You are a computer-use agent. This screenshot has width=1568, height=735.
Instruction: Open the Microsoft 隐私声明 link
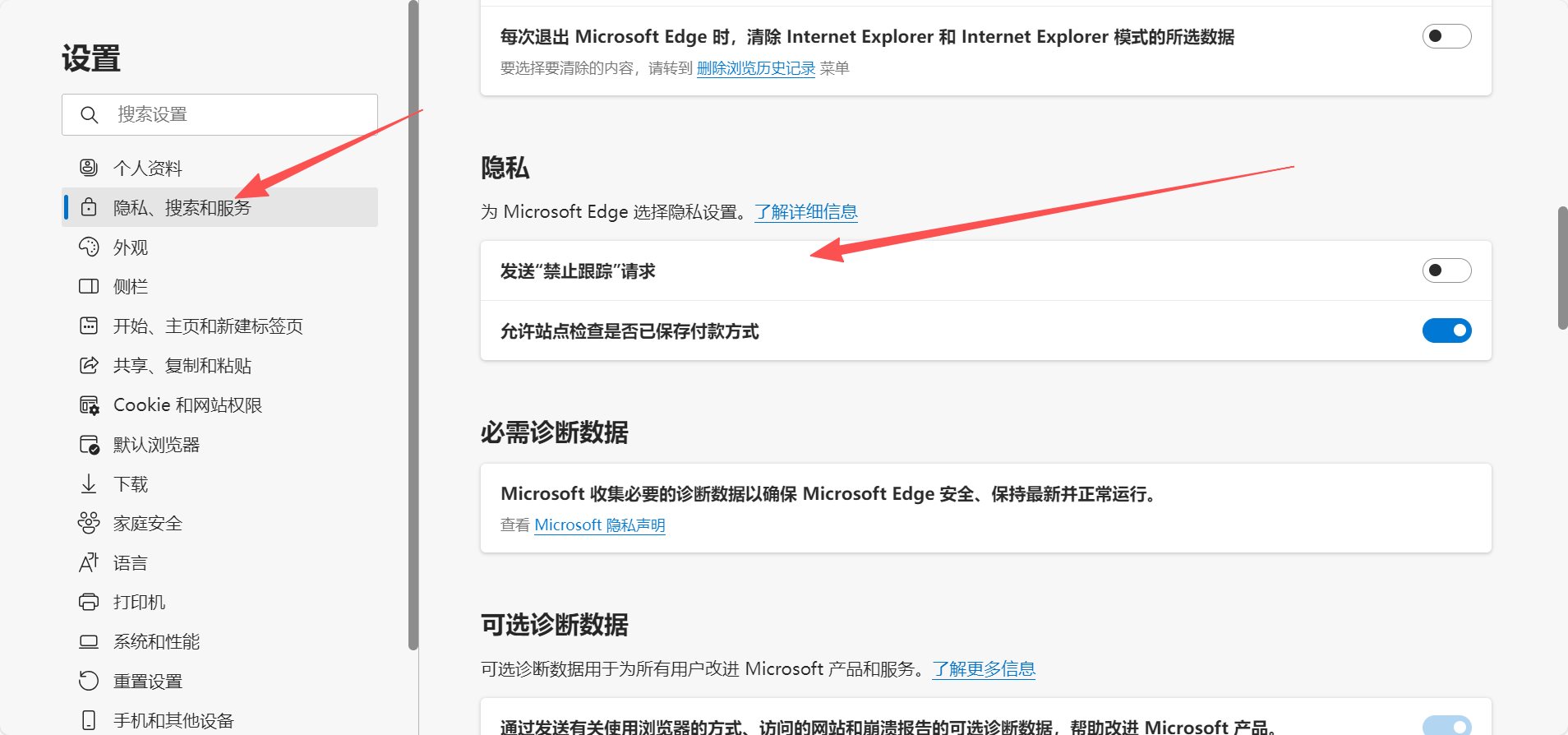pyautogui.click(x=599, y=525)
